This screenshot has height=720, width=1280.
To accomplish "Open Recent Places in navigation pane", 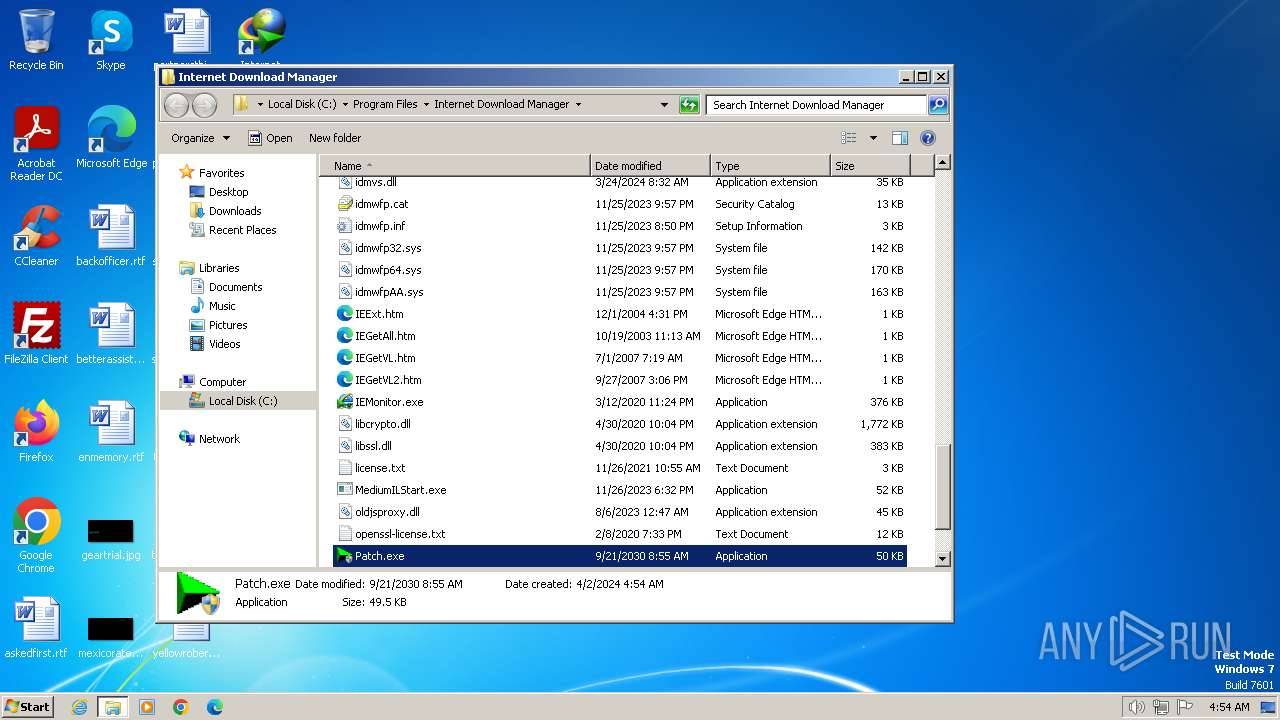I will (x=242, y=230).
